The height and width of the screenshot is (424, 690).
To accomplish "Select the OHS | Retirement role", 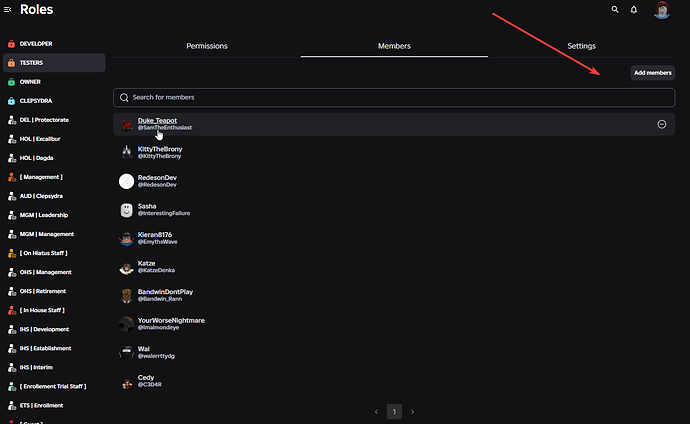I will (54, 291).
